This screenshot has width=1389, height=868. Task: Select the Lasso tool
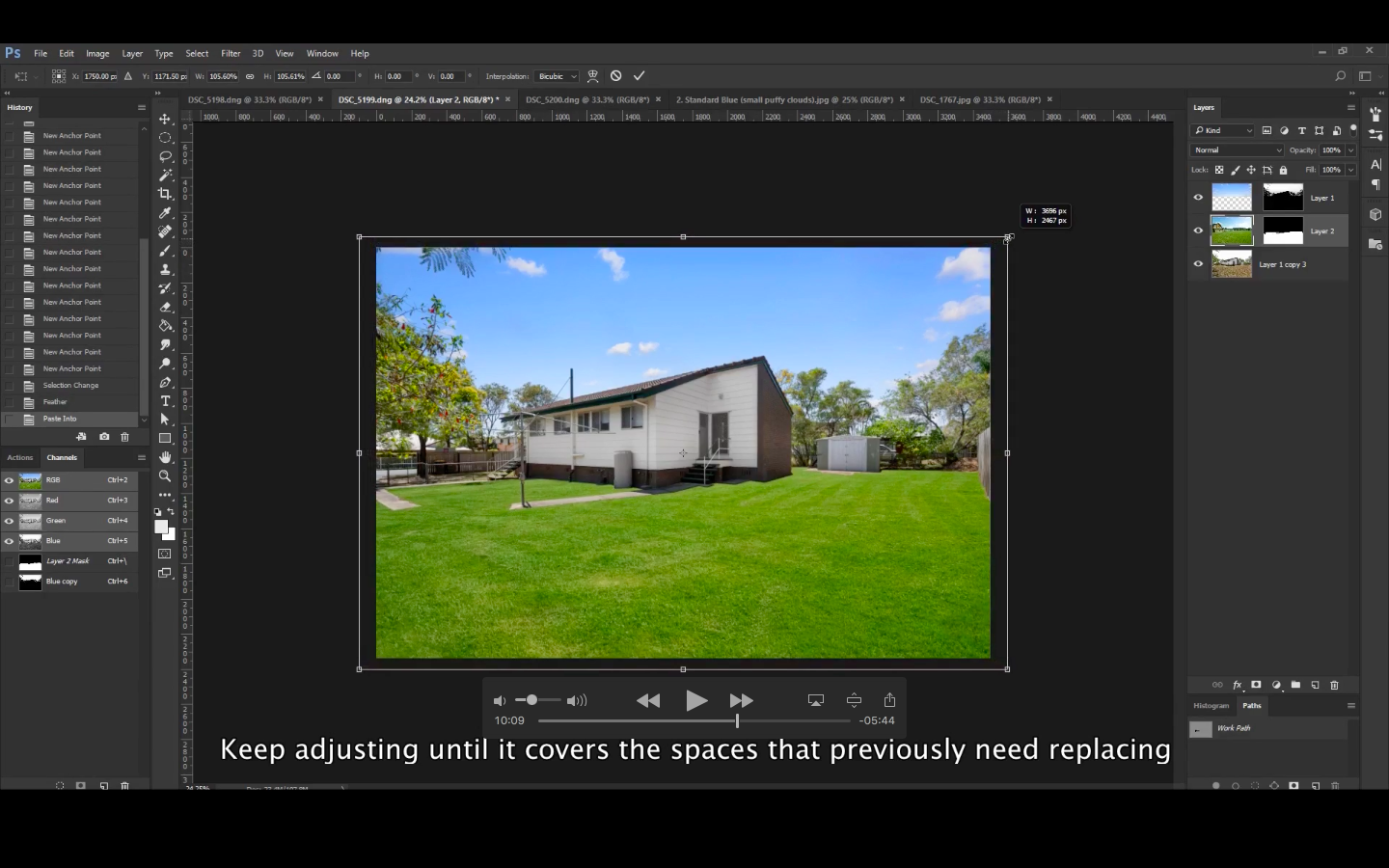165,156
